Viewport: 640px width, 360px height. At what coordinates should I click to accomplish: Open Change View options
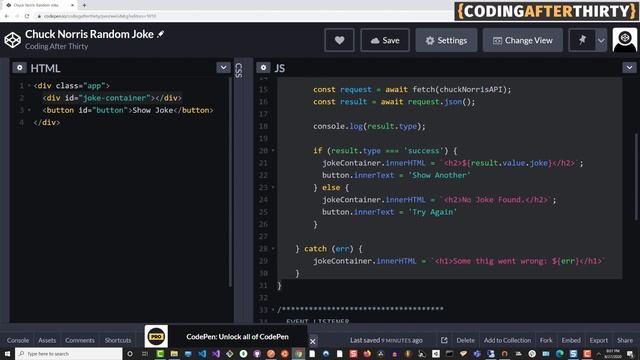tap(523, 40)
